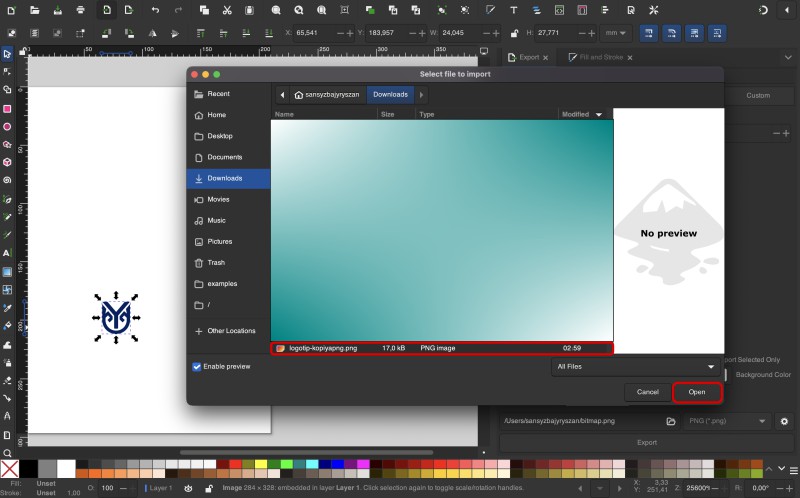The width and height of the screenshot is (800, 498).
Task: Select the Dropper tool
Action: (7, 308)
